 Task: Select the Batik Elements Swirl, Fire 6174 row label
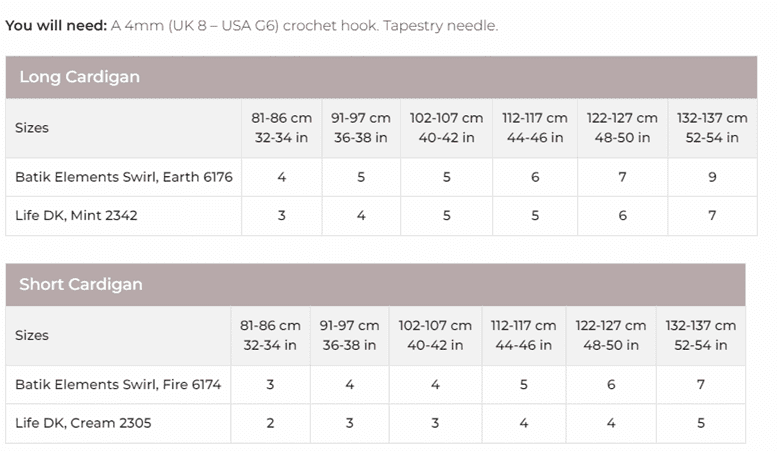point(118,384)
